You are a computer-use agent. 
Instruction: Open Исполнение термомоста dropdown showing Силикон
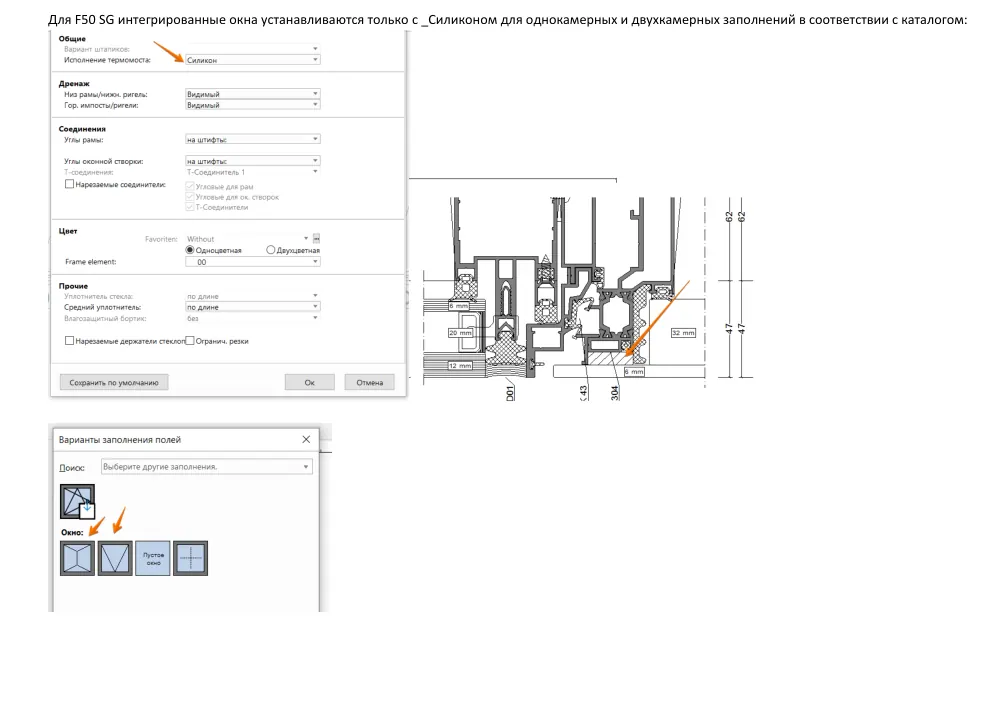coord(253,60)
